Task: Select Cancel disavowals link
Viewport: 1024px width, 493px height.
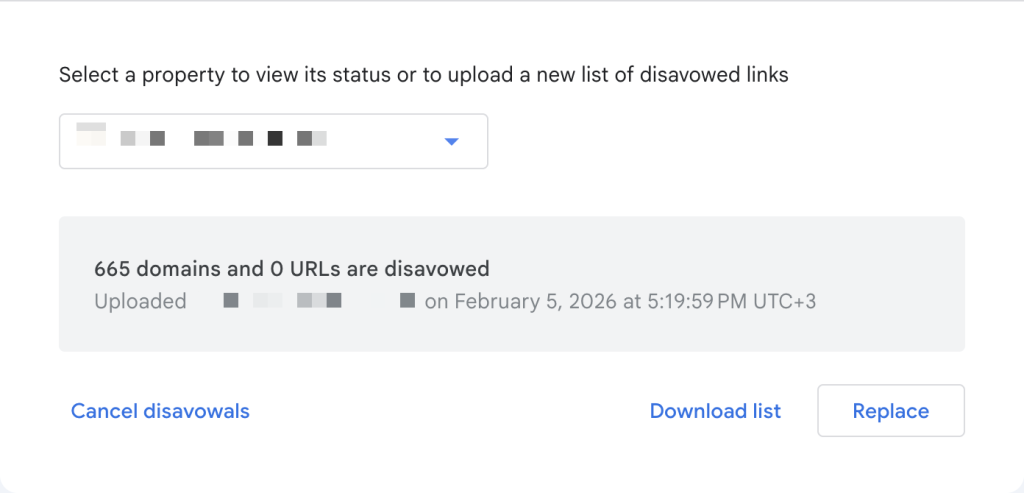Action: pyautogui.click(x=160, y=411)
